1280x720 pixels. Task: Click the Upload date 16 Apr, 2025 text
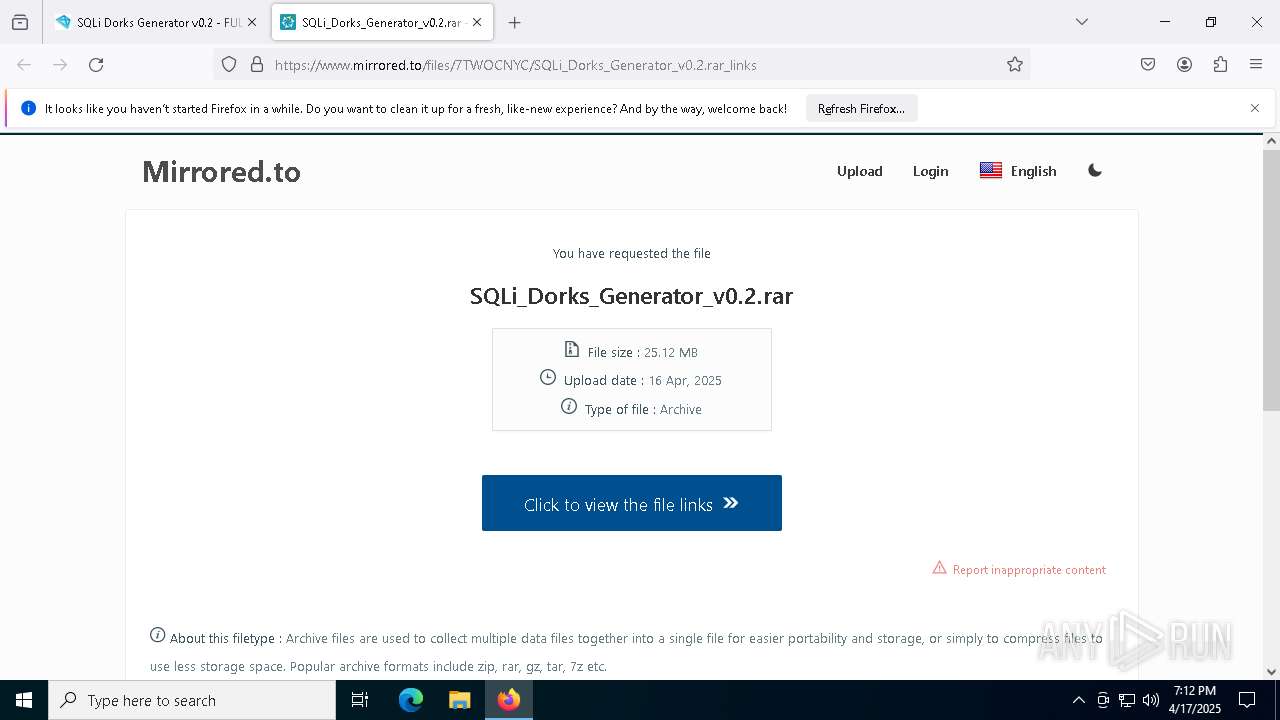point(643,380)
